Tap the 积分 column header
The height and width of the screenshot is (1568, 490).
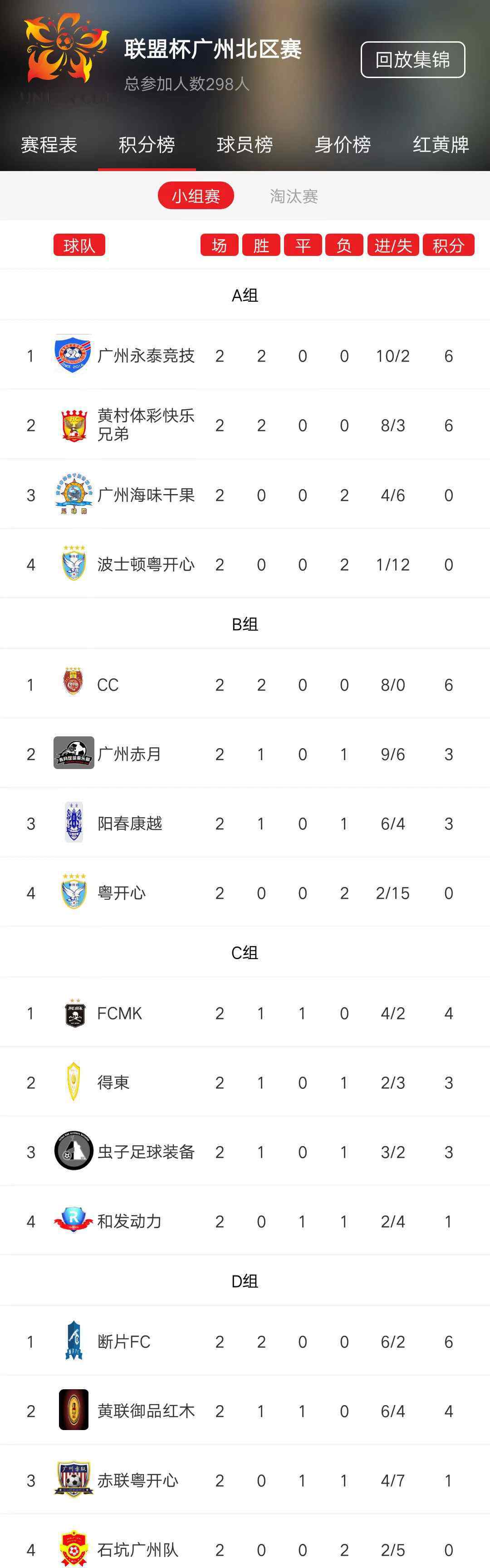[x=448, y=245]
